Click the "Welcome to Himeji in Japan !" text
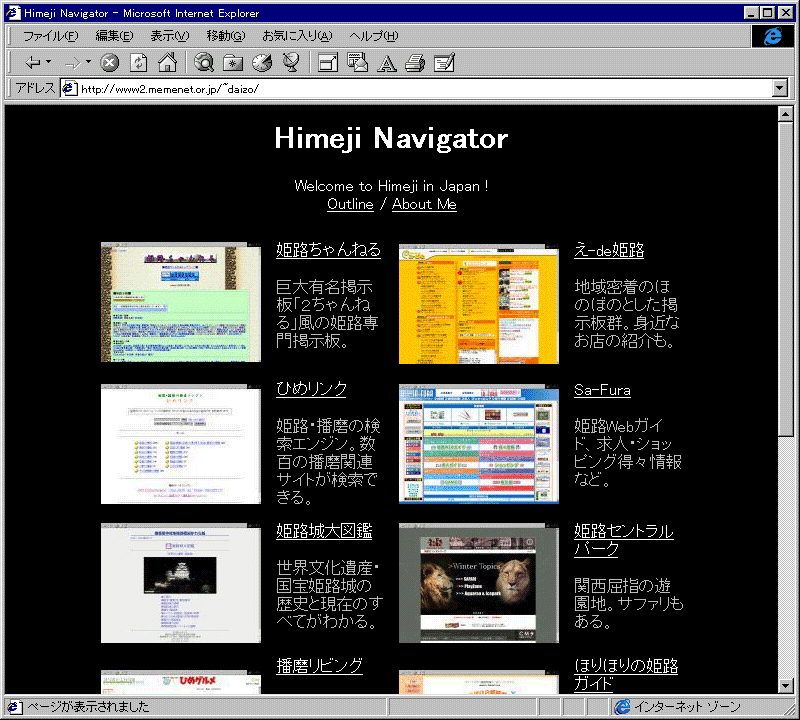Screen dimensions: 800x720 pos(391,186)
